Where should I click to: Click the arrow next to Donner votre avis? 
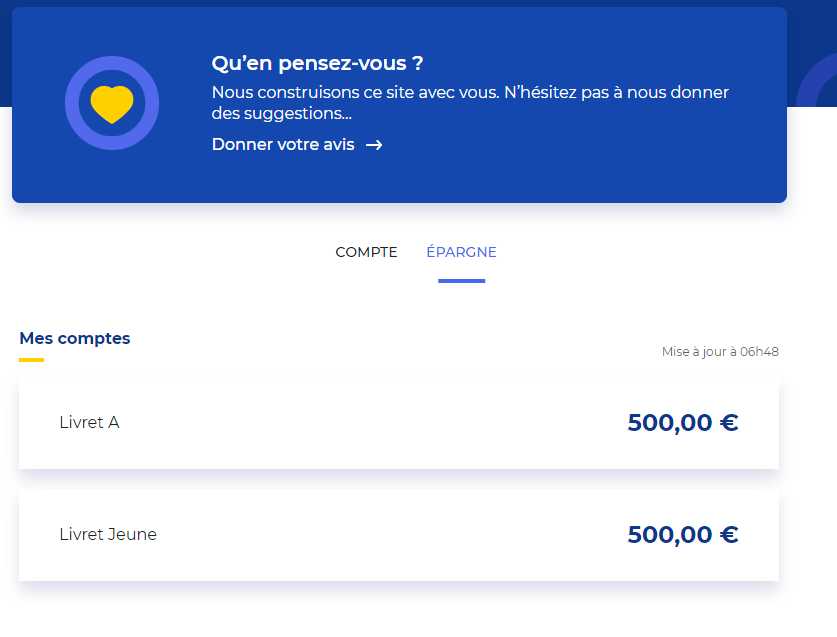(x=374, y=145)
